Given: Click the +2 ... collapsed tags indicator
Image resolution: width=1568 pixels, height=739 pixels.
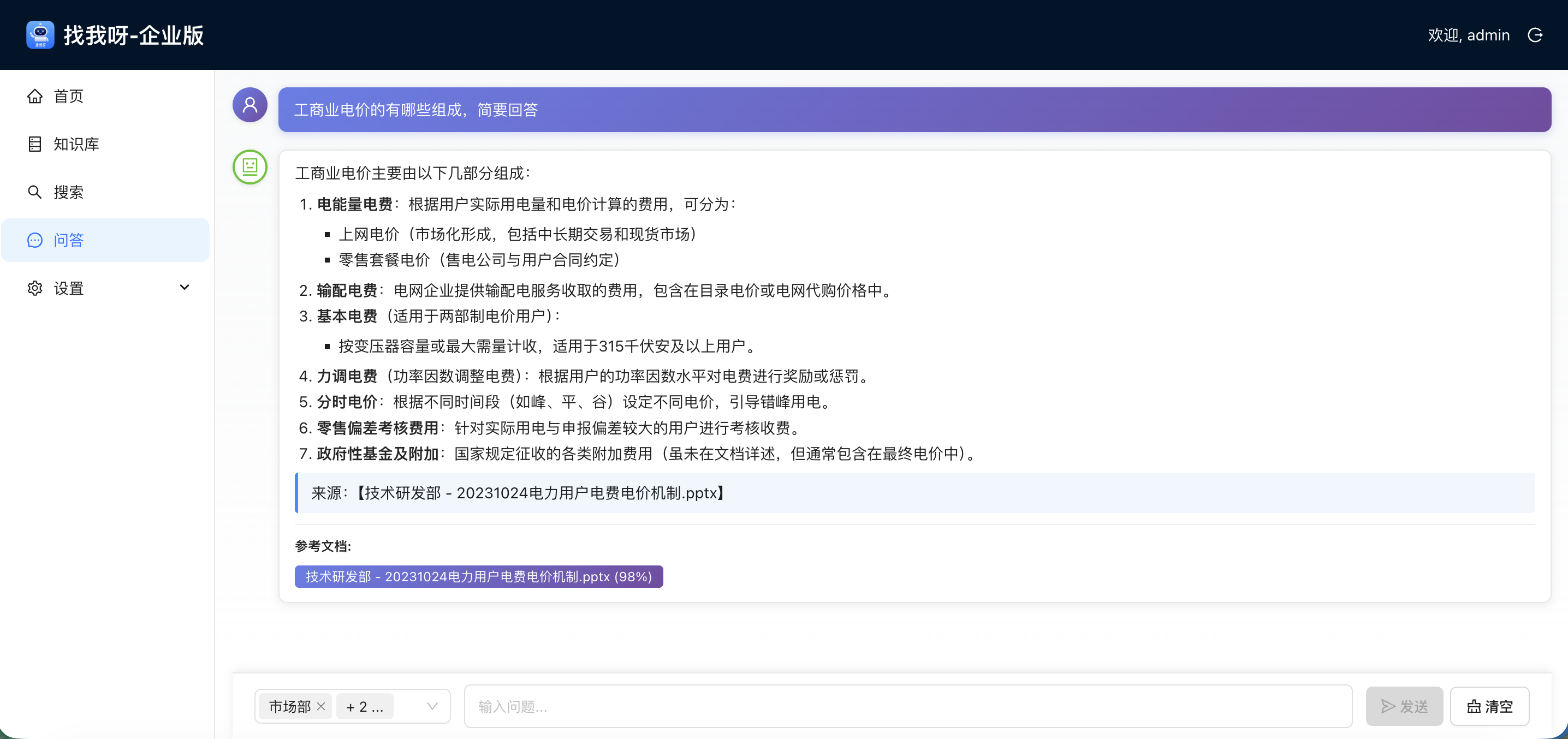Looking at the screenshot, I should 365,706.
